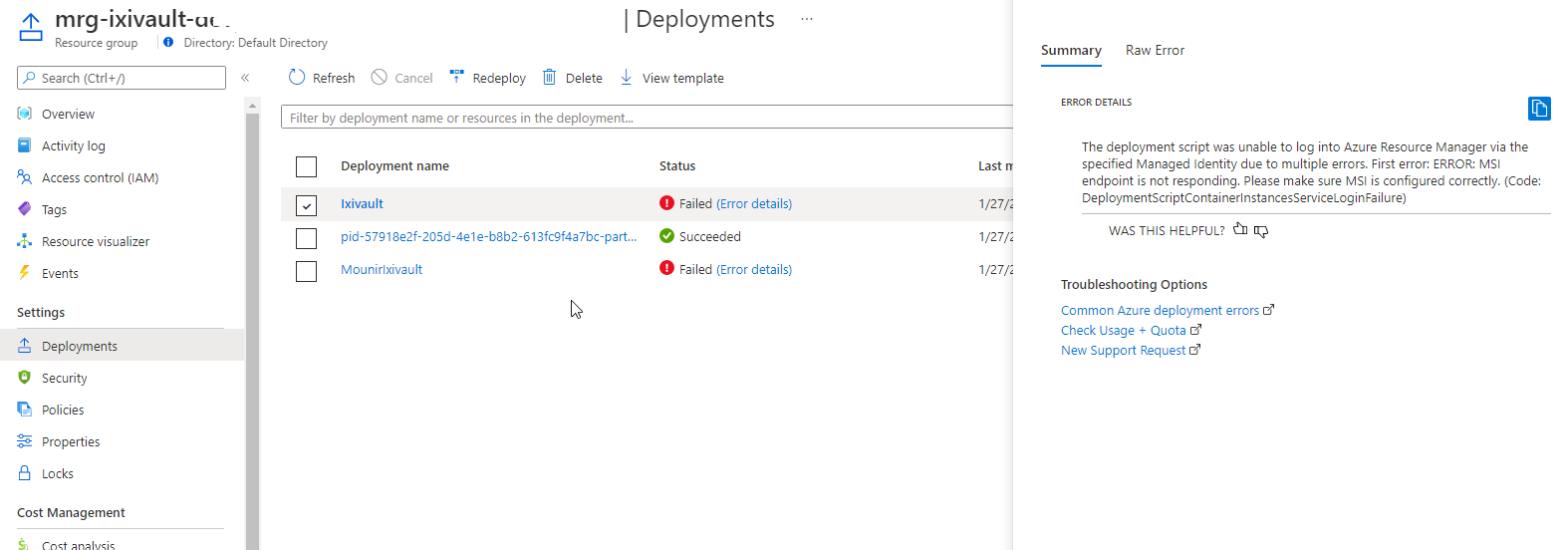Image resolution: width=1568 pixels, height=550 pixels.
Task: Click the sidebar Search box
Action: (x=122, y=78)
